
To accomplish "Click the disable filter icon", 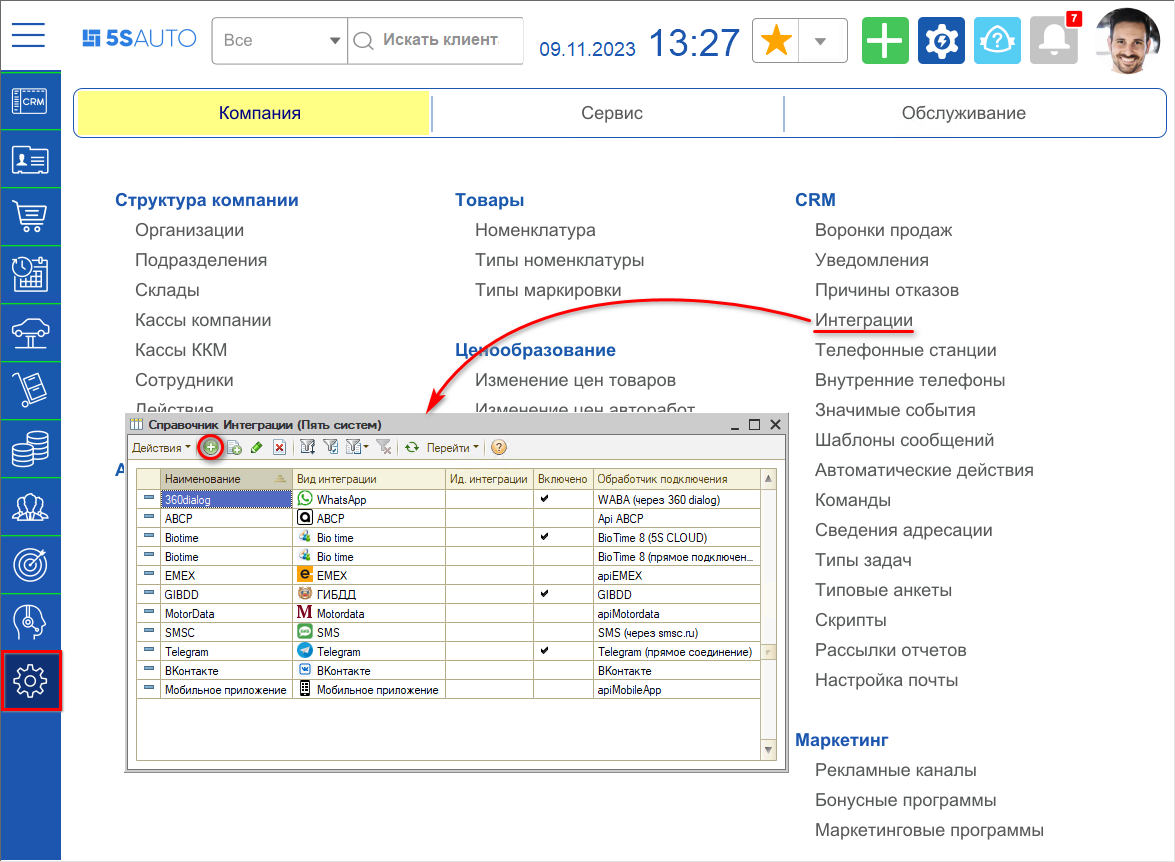I will tap(384, 447).
